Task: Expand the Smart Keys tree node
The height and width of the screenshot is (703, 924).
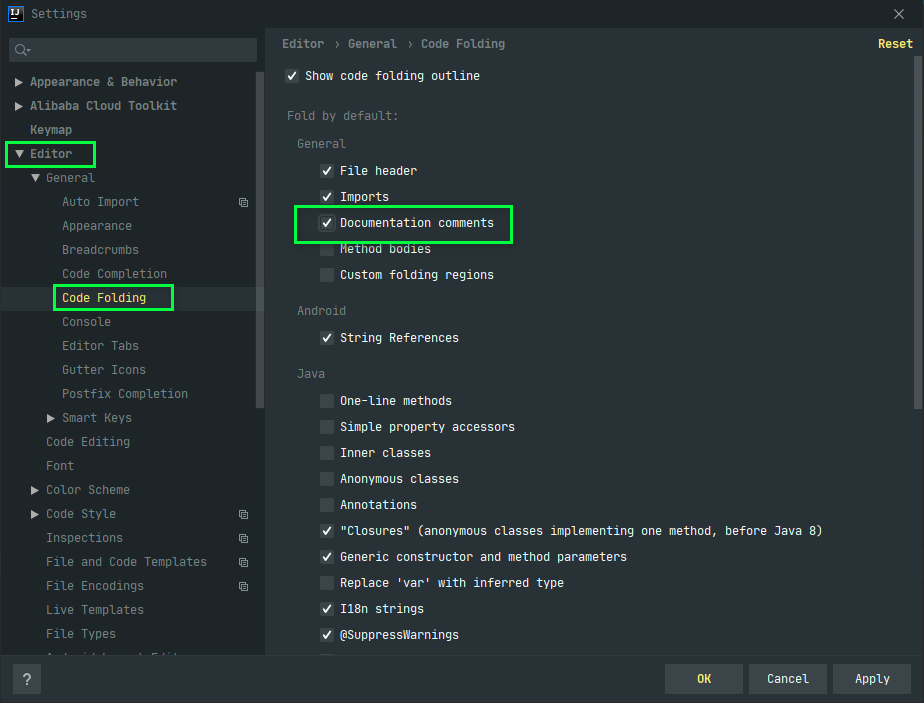Action: (x=51, y=418)
